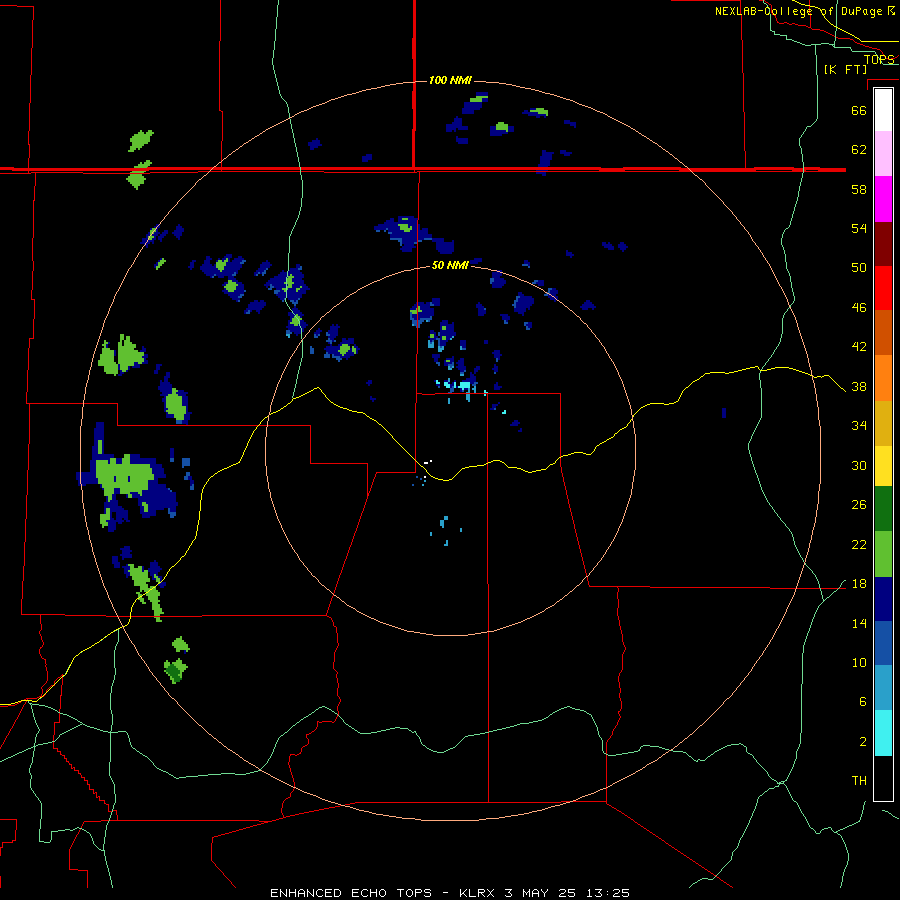Click the '22' legend value

(x=859, y=545)
